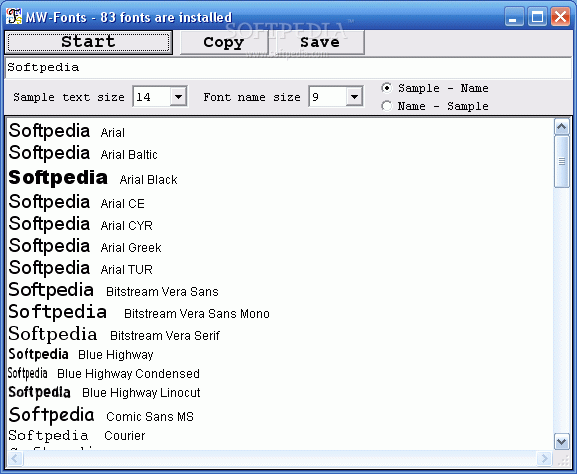577x474 pixels.
Task: Click the Copy button
Action: point(224,42)
